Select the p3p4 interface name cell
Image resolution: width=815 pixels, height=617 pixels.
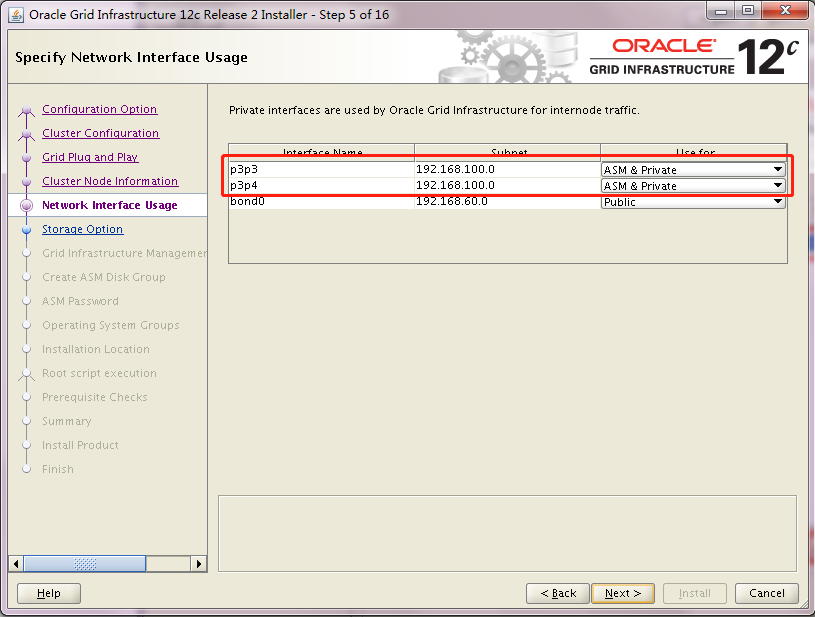[321, 186]
